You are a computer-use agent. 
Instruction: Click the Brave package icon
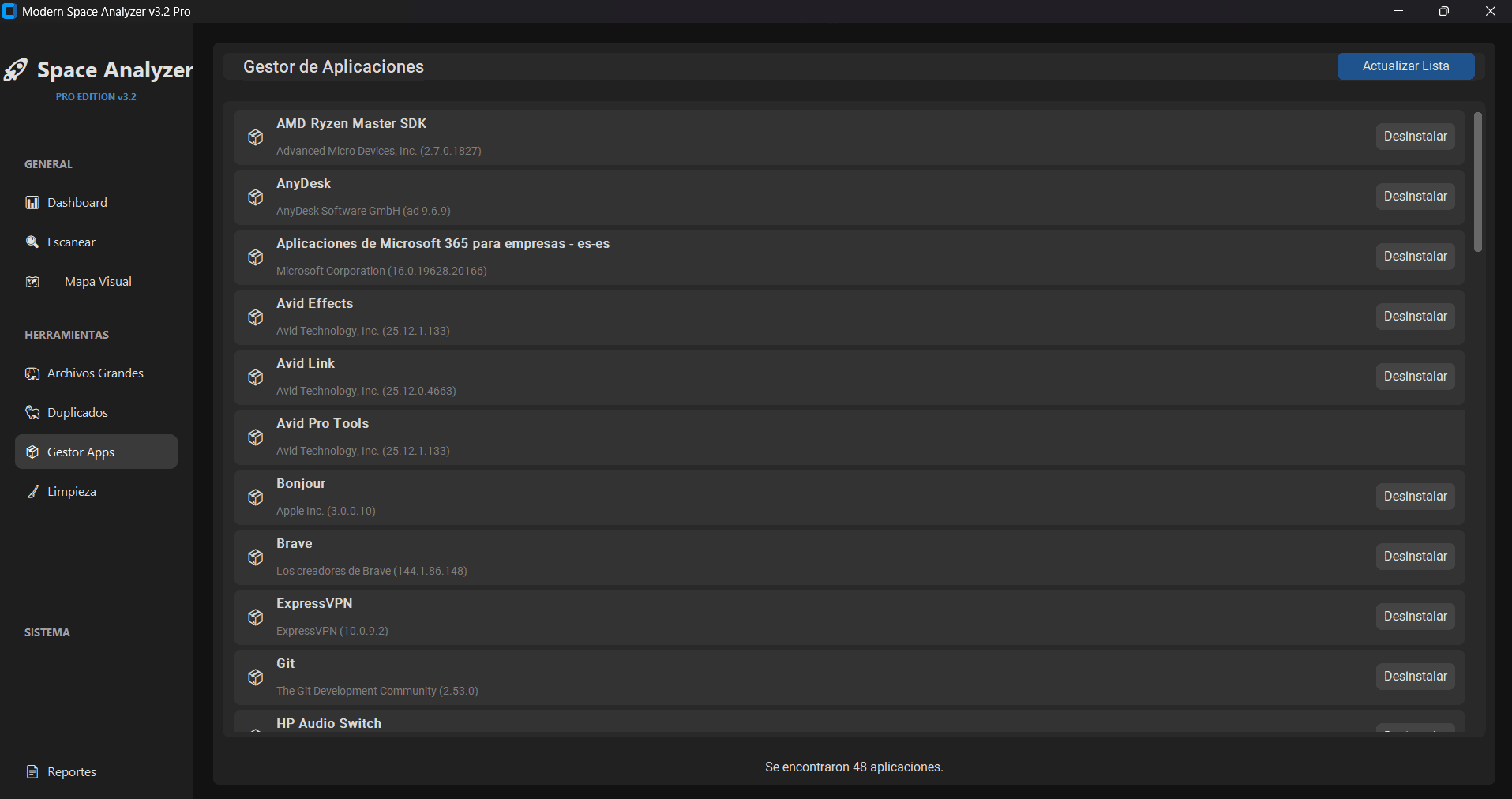pyautogui.click(x=254, y=557)
